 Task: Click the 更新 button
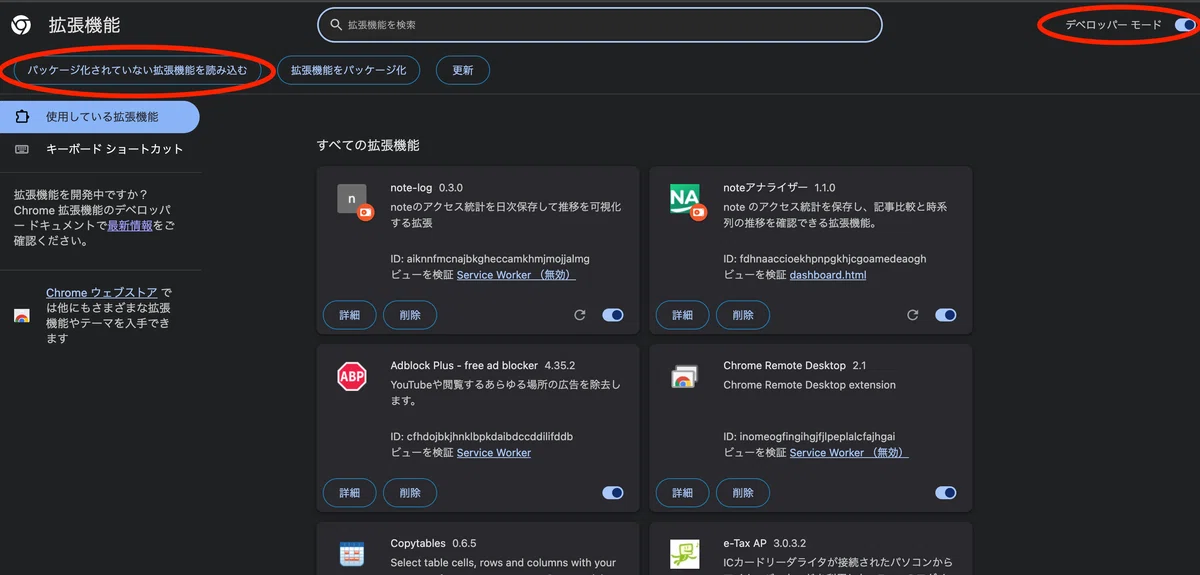463,70
